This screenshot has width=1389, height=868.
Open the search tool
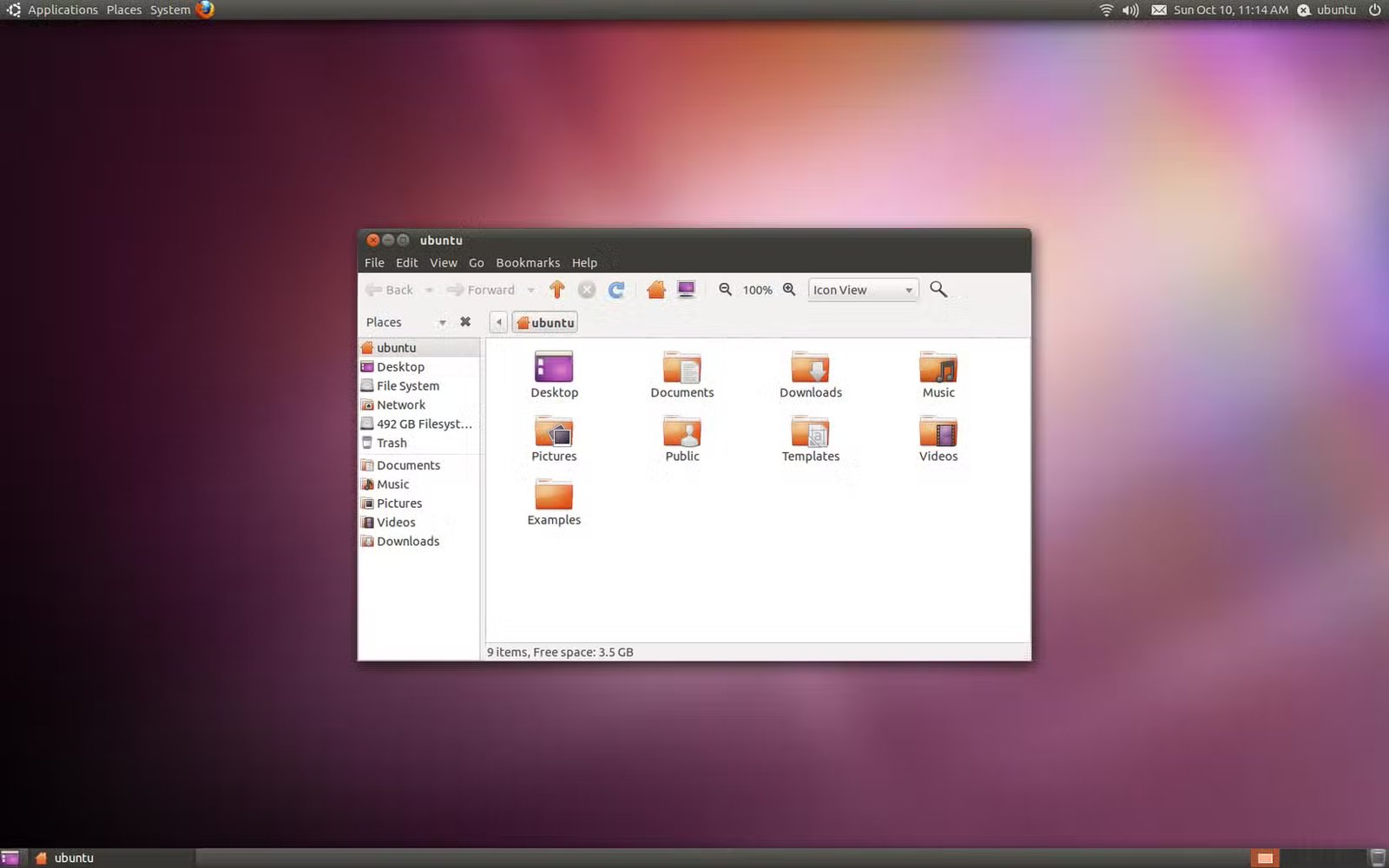pyautogui.click(x=938, y=289)
